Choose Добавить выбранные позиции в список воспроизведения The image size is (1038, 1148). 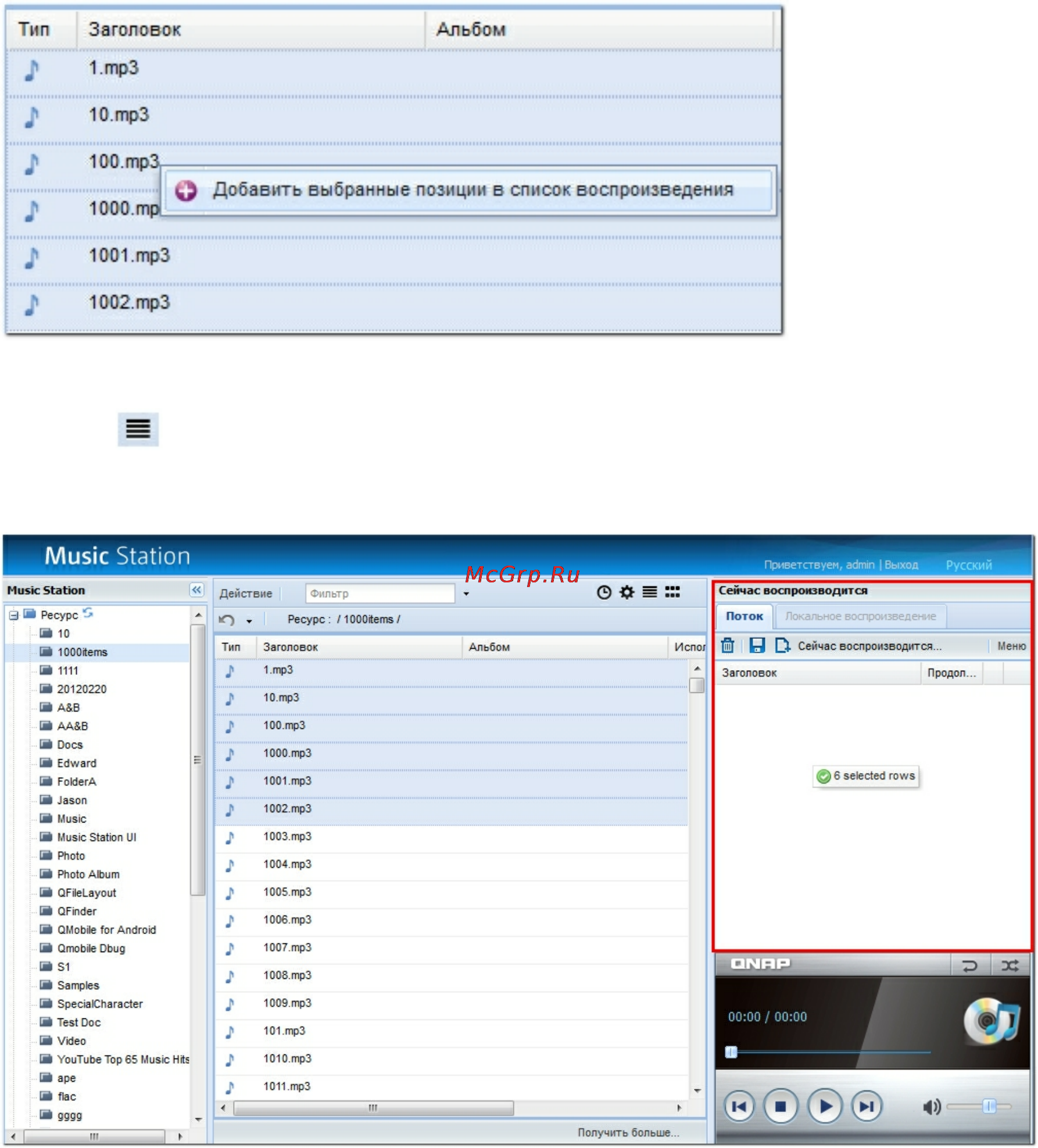pyautogui.click(x=468, y=190)
